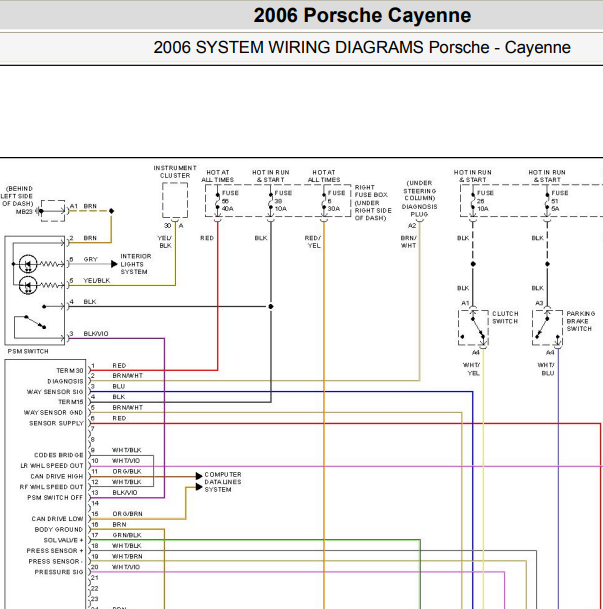Click the SOL VALVE + pin name
Image resolution: width=603 pixels, height=609 pixels.
tap(63, 540)
